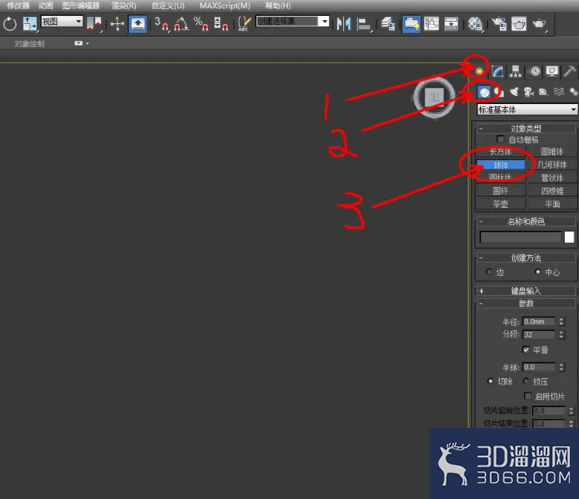Open the 帮助(H) menu
Screen dimensions: 579x499
pyautogui.click(x=278, y=6)
